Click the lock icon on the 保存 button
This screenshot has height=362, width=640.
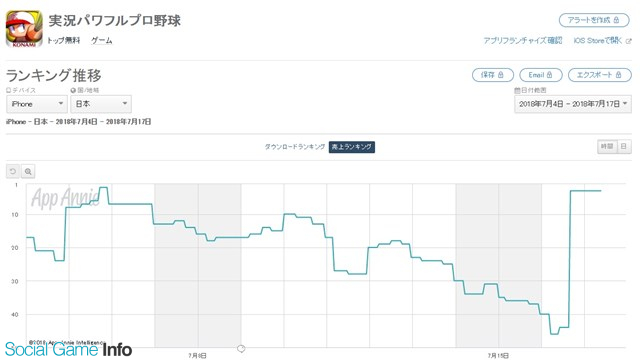tap(500, 75)
